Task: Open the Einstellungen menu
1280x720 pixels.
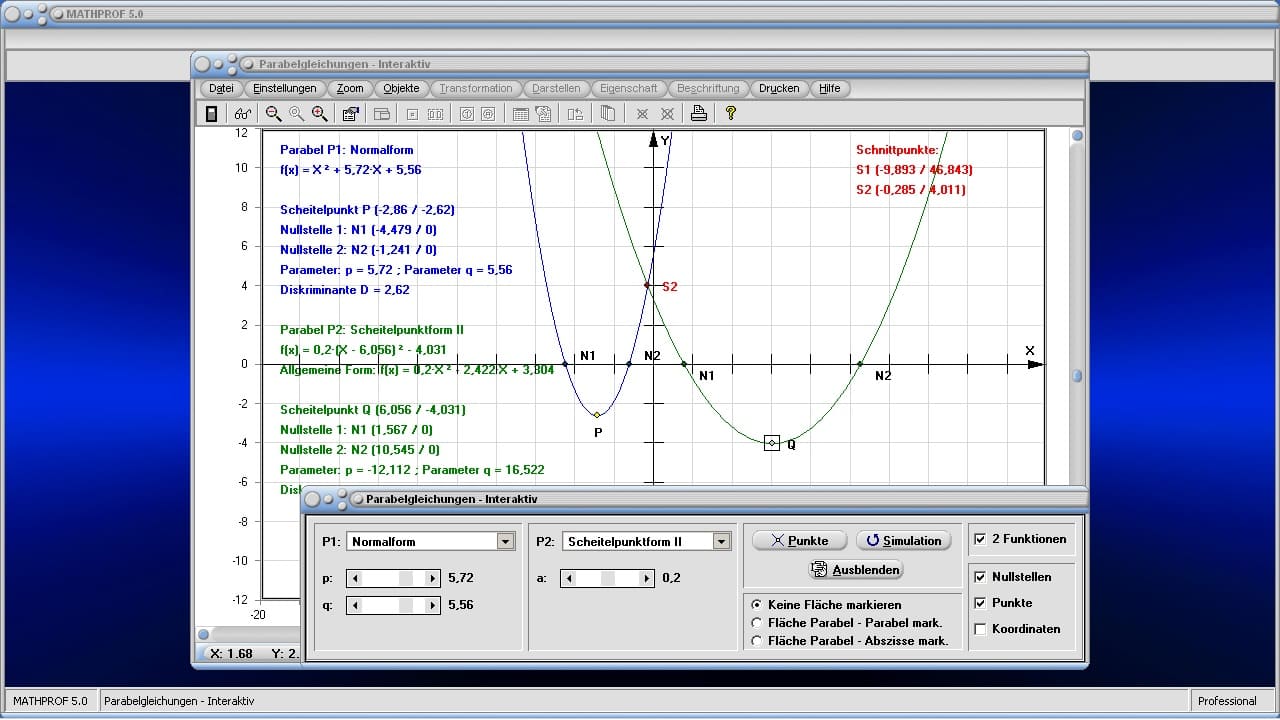Action: pos(285,88)
